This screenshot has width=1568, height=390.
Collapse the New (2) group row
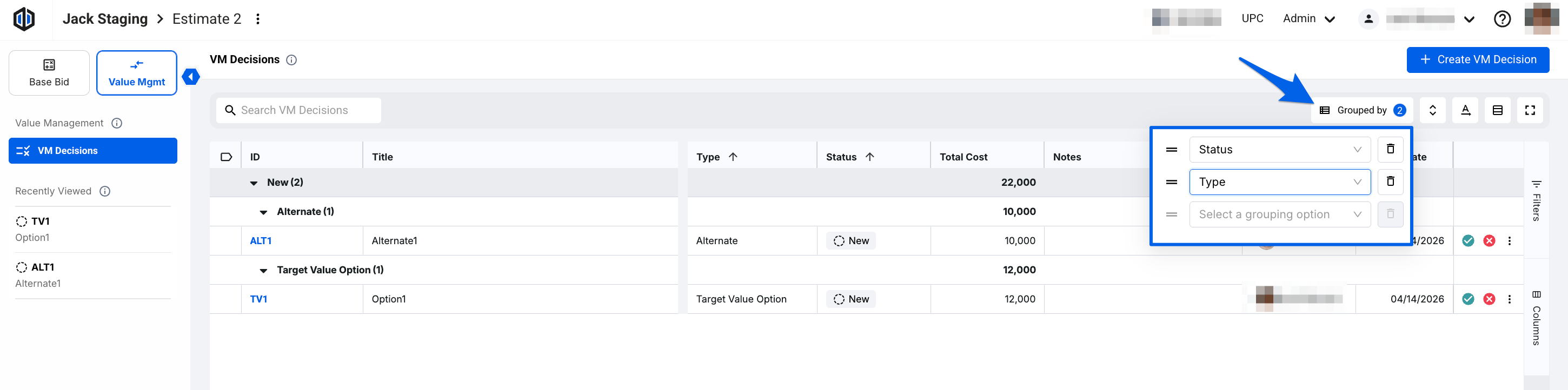[254, 183]
